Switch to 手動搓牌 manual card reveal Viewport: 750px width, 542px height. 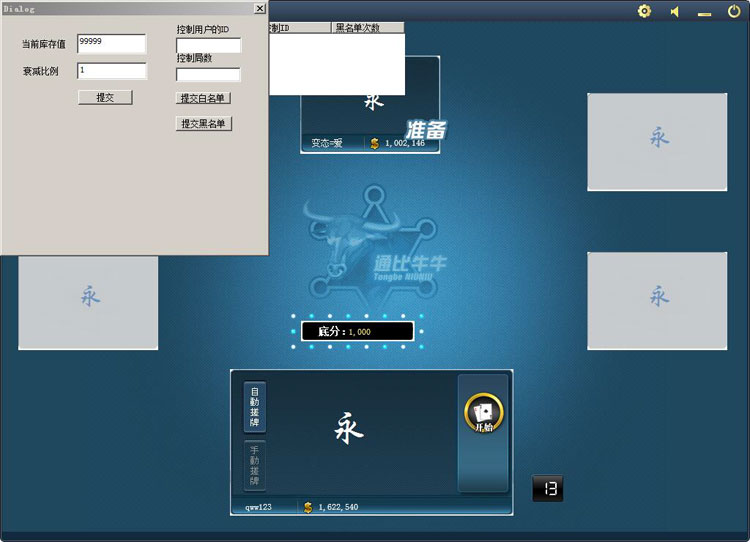pyautogui.click(x=255, y=465)
